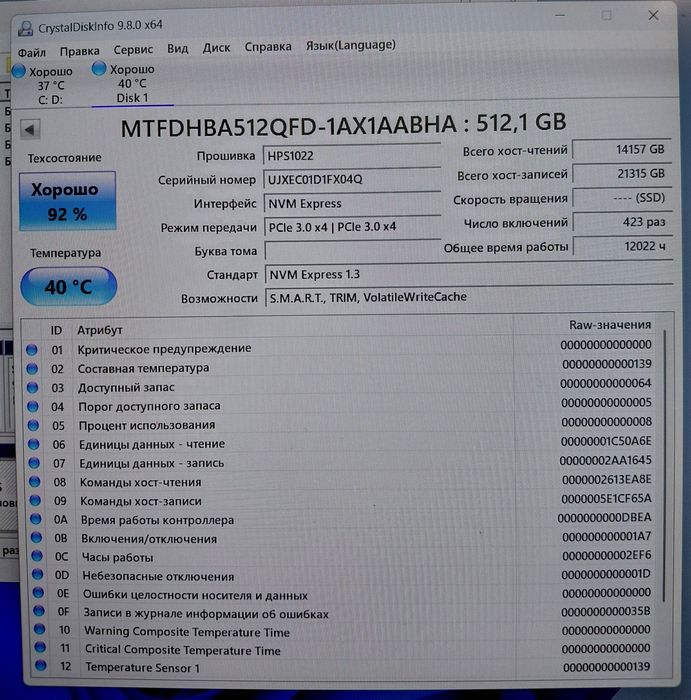The height and width of the screenshot is (700, 691).
Task: Click status dot of Единицы данных - запись row
Action: pyautogui.click(x=34, y=463)
